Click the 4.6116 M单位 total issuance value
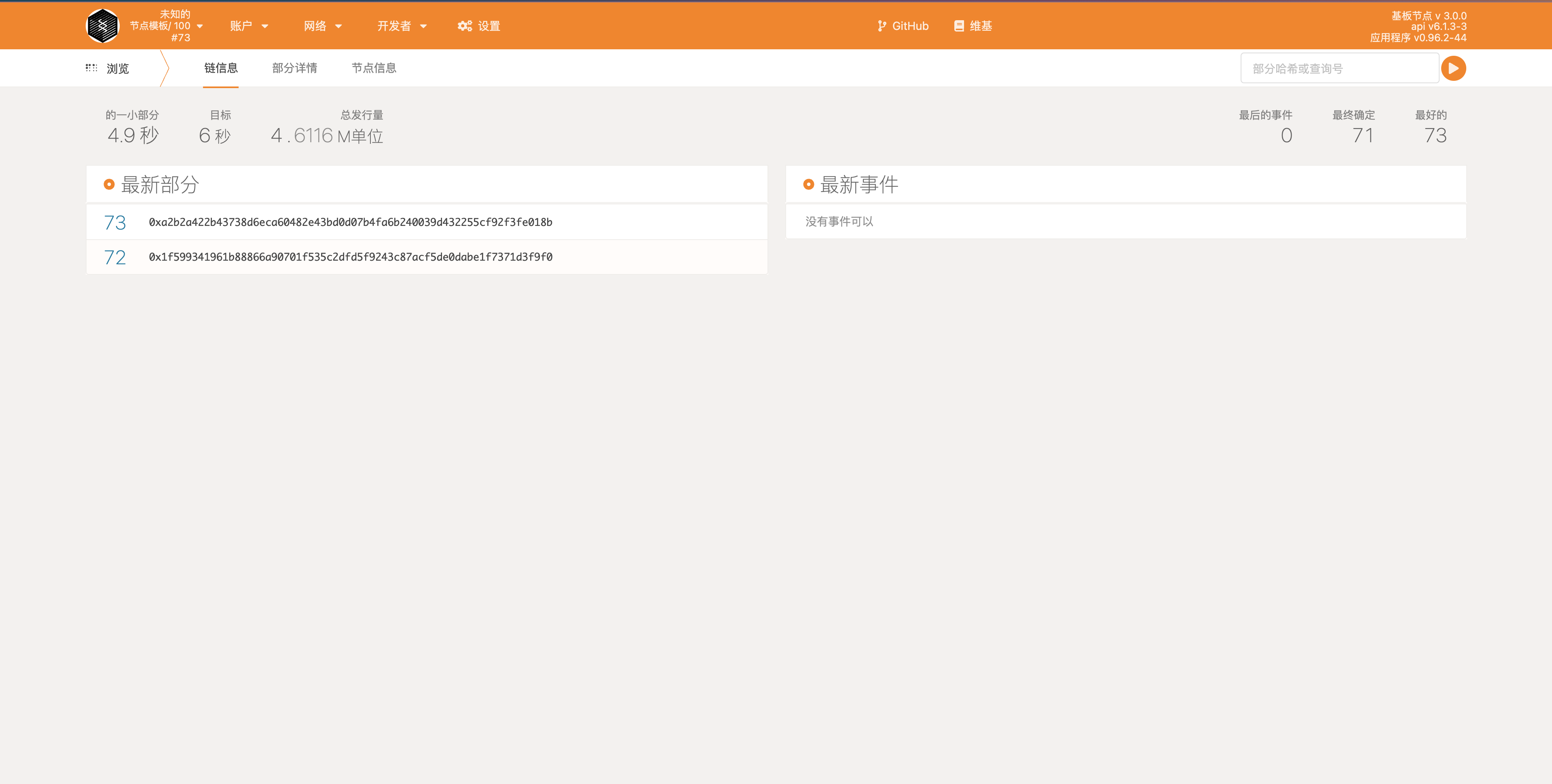Image resolution: width=1552 pixels, height=784 pixels. click(x=327, y=135)
